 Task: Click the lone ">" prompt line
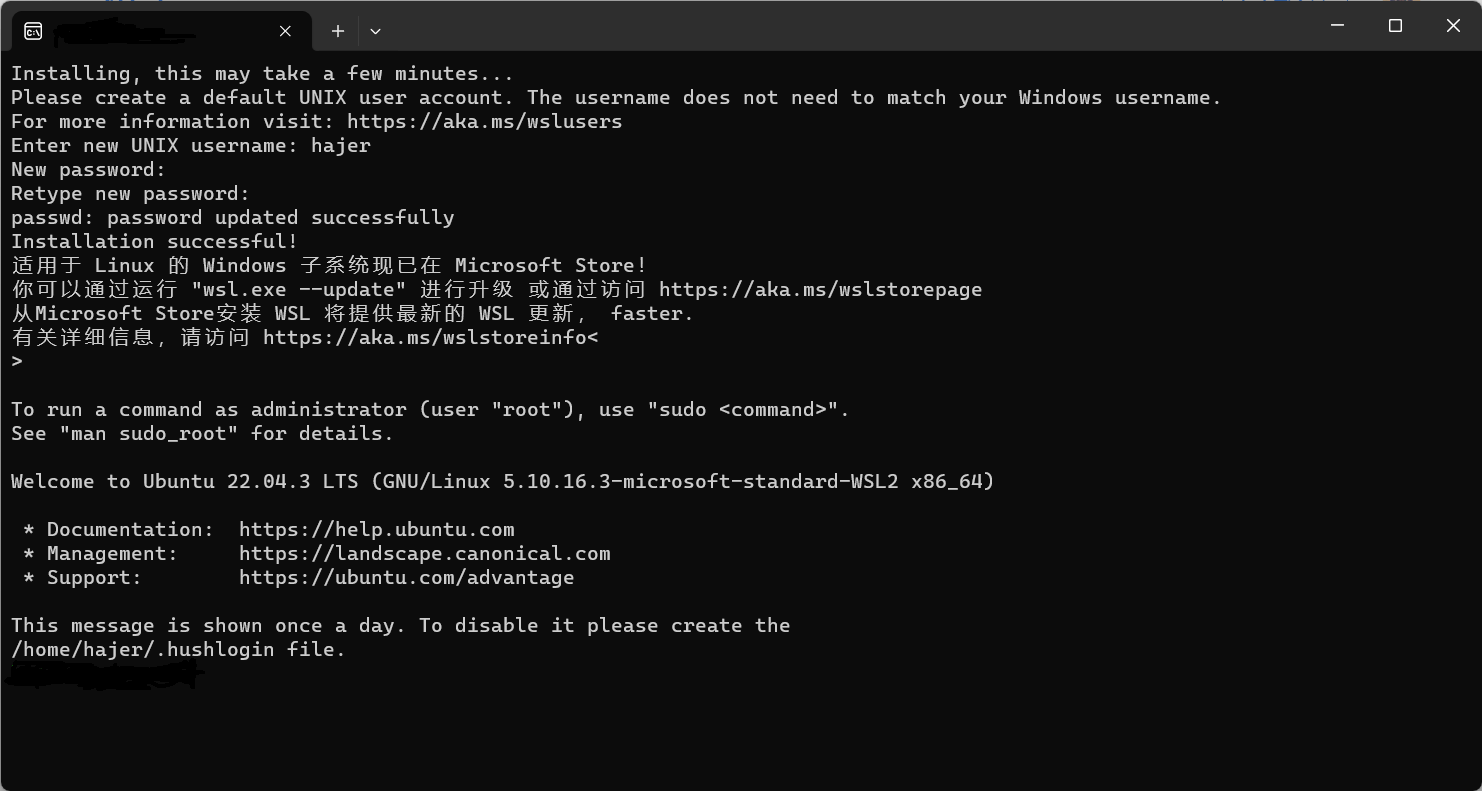[x=17, y=361]
